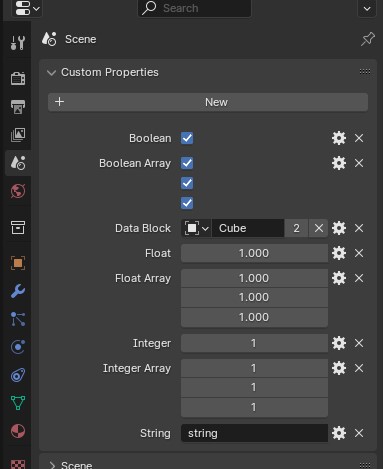Click the Integer value field
This screenshot has height=469, width=383.
click(254, 343)
